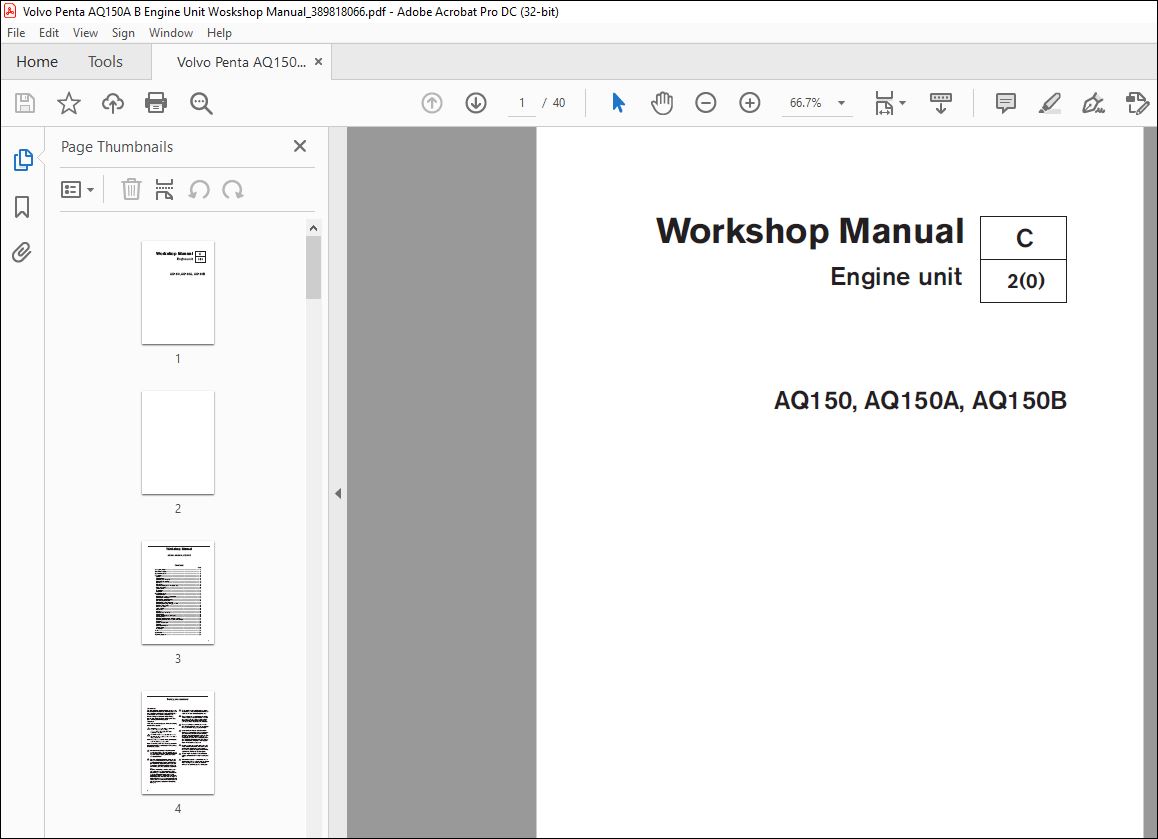The image size is (1158, 839).
Task: Print the document with printer icon
Action: point(156,103)
